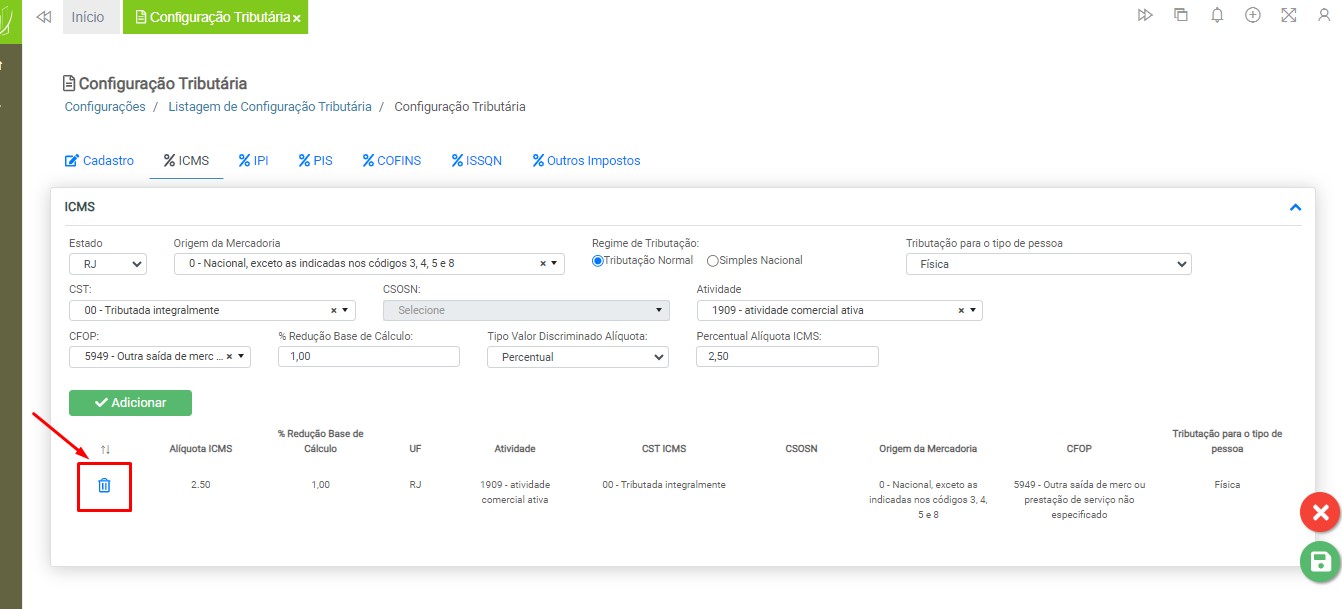
Task: Select the Simples Nacional radio button
Action: pyautogui.click(x=713, y=261)
